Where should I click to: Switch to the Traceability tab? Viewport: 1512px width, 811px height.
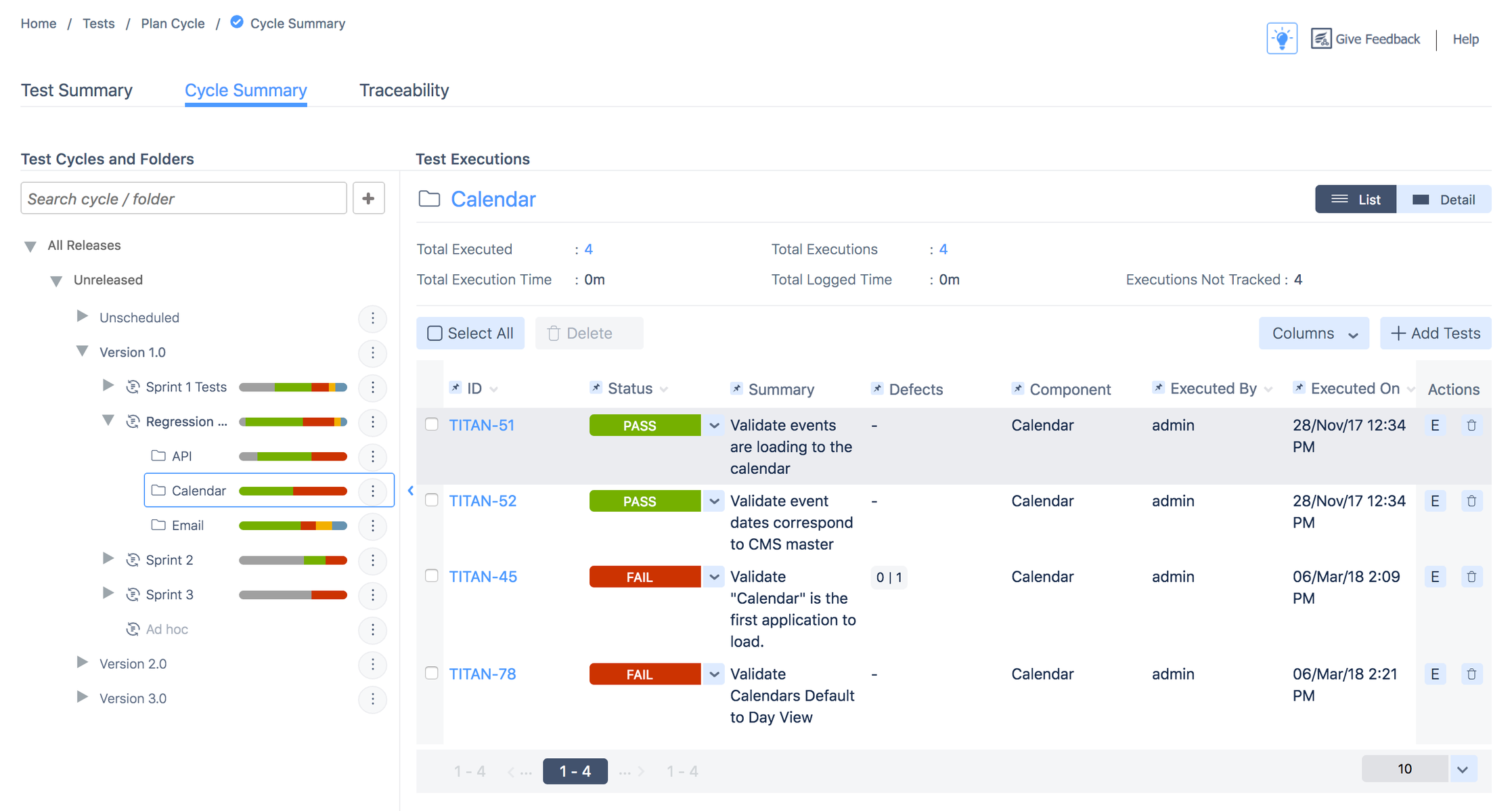point(404,90)
